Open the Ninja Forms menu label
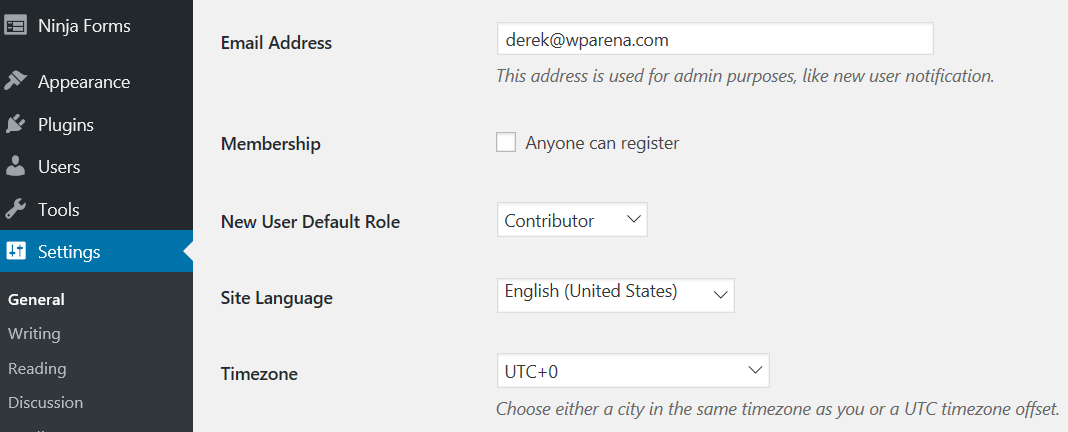 (x=84, y=27)
